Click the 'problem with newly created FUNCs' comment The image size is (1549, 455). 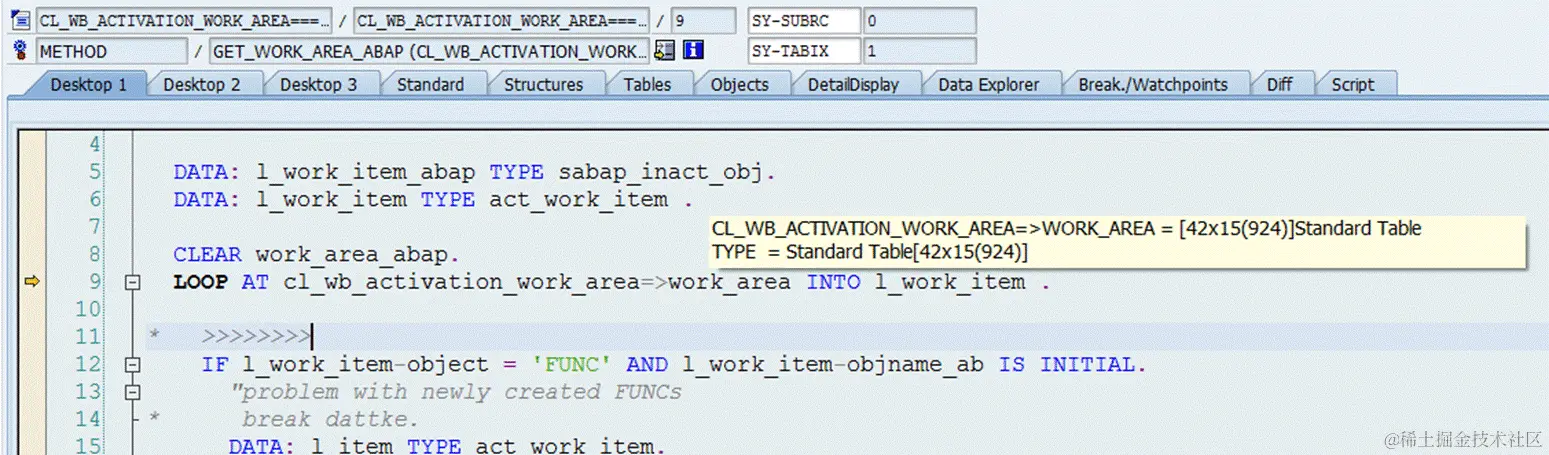tap(455, 392)
